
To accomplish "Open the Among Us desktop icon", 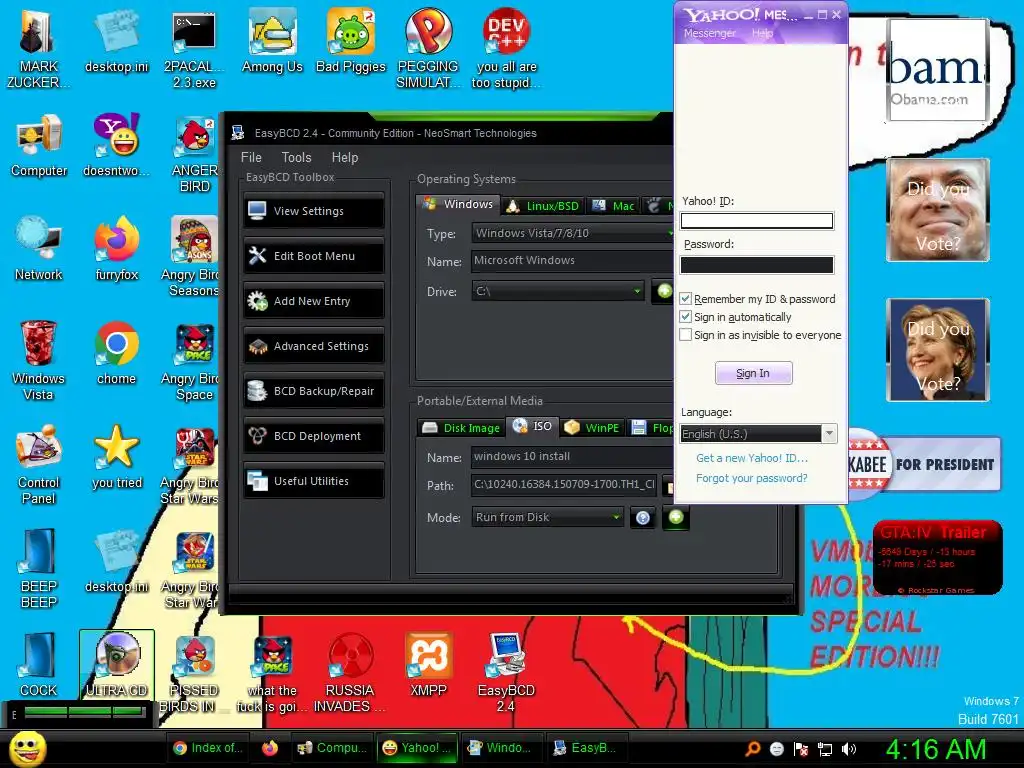I will pos(272,41).
